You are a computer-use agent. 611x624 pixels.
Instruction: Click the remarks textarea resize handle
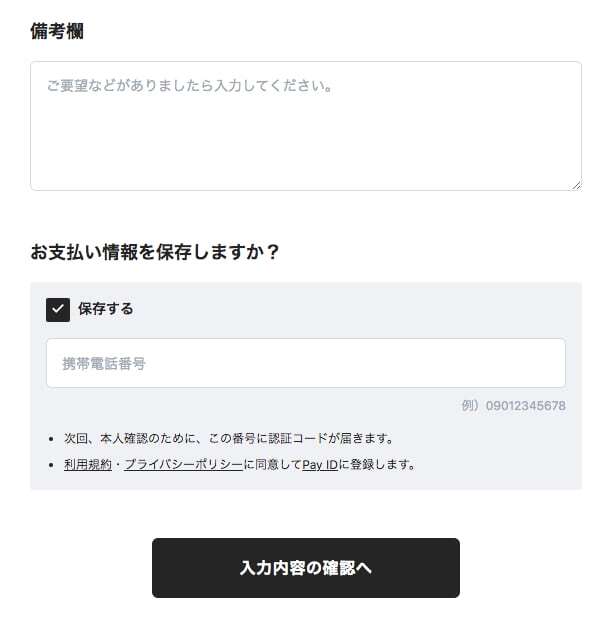[576, 185]
